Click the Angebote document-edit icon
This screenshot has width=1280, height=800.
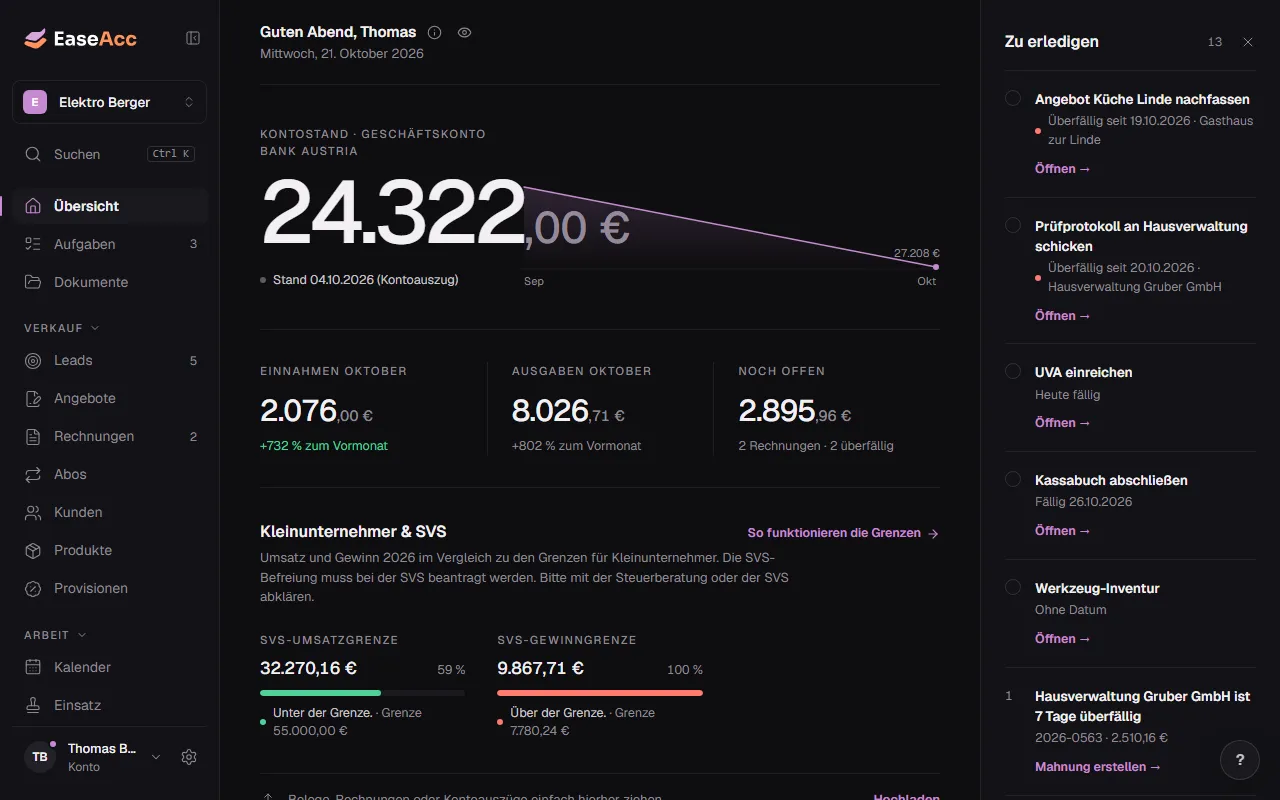point(33,398)
